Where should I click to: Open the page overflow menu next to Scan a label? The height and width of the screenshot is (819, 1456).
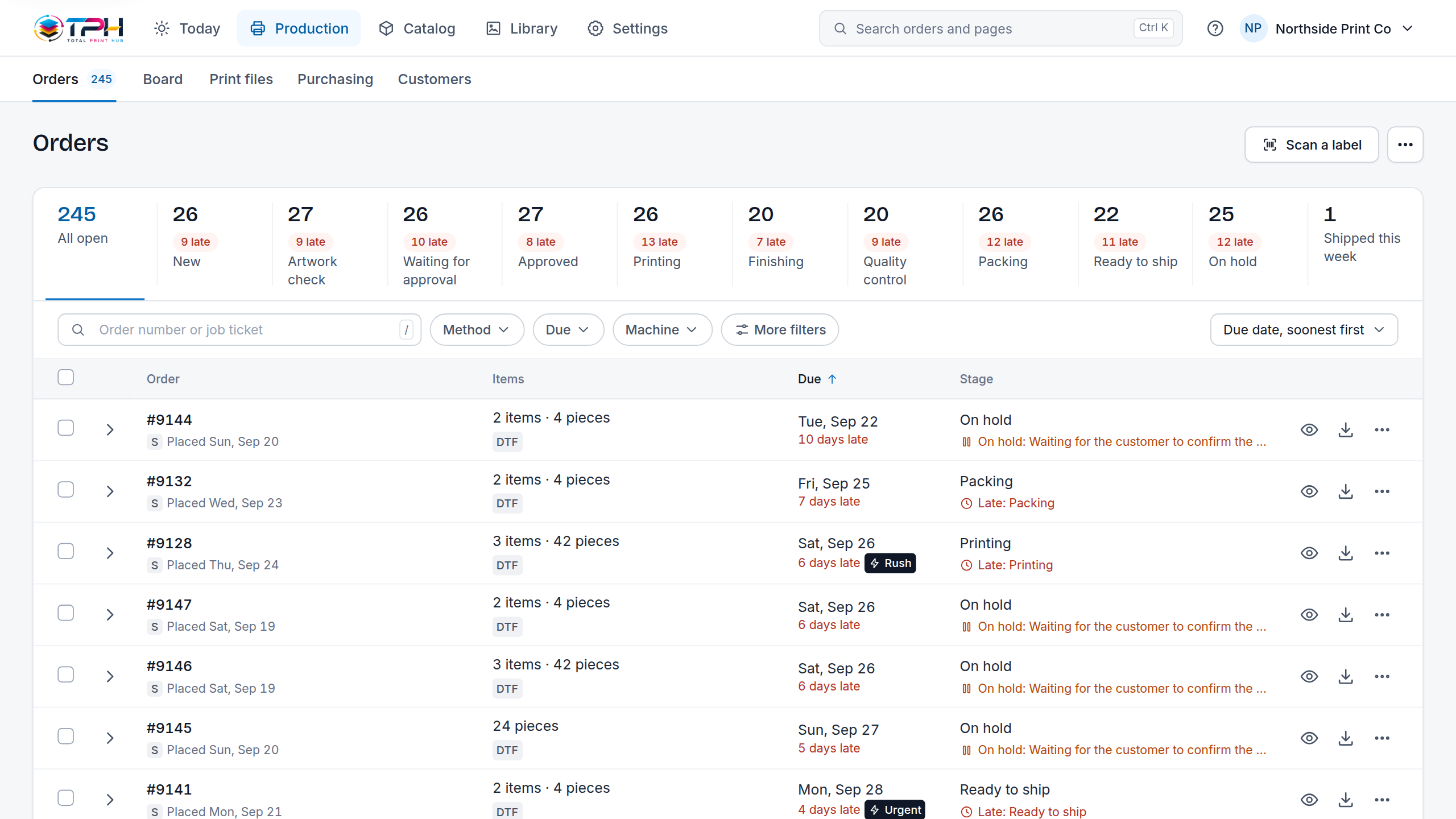click(x=1405, y=144)
